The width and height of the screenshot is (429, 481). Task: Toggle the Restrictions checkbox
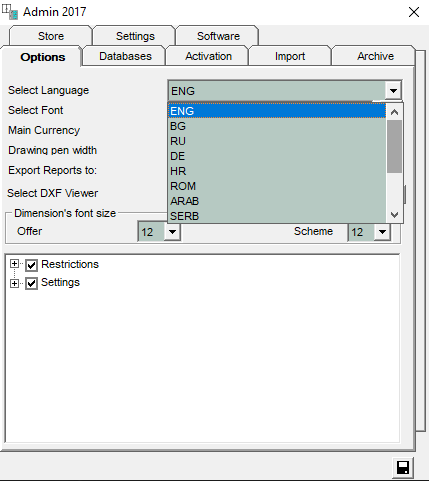(x=32, y=265)
